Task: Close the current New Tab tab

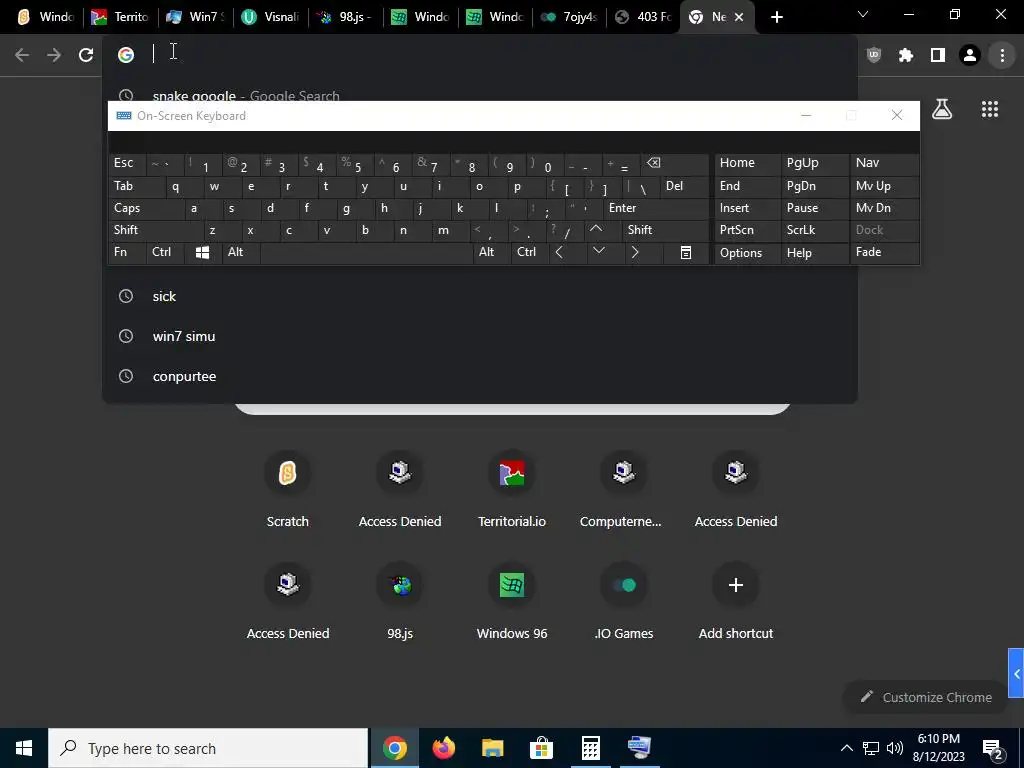Action: (x=739, y=17)
